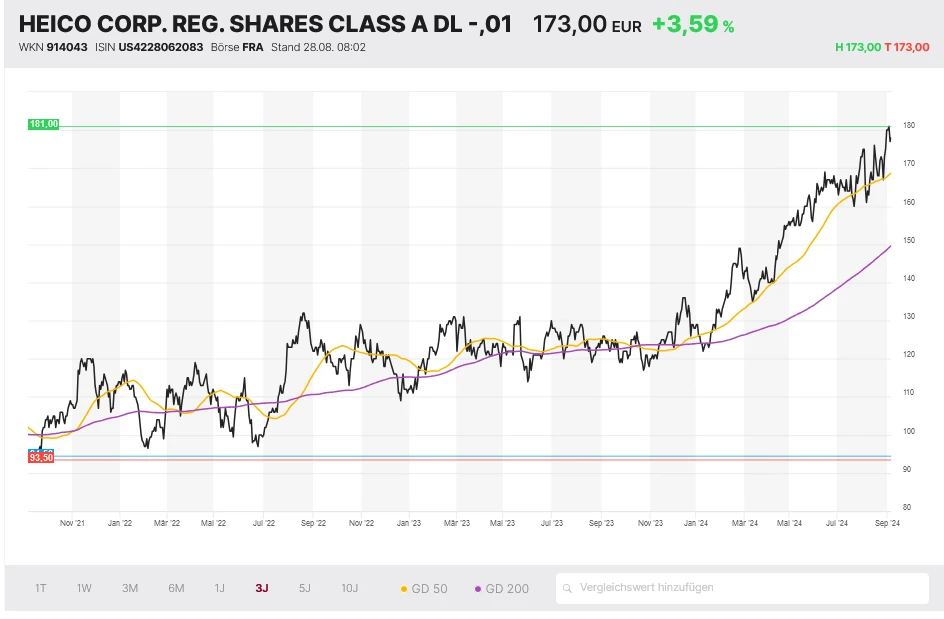Select the 1T time range
The image size is (944, 619).
[x=40, y=588]
